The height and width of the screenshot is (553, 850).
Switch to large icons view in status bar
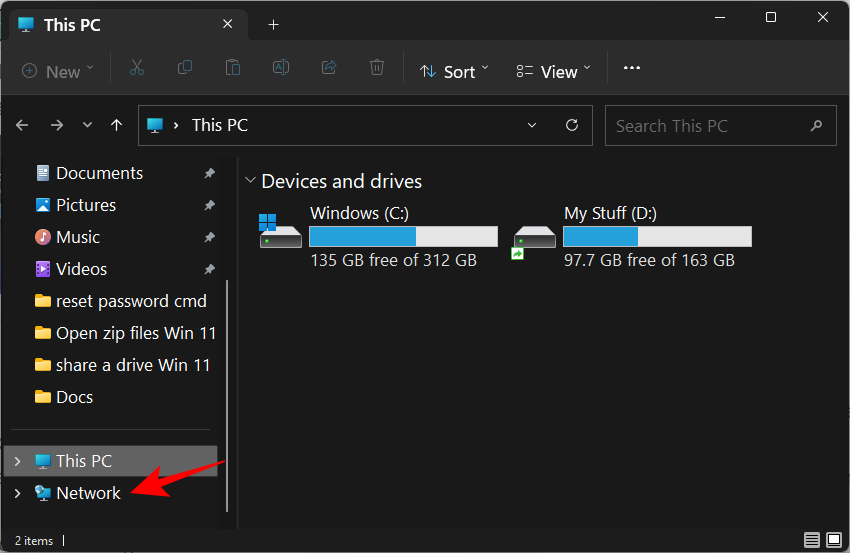[834, 540]
